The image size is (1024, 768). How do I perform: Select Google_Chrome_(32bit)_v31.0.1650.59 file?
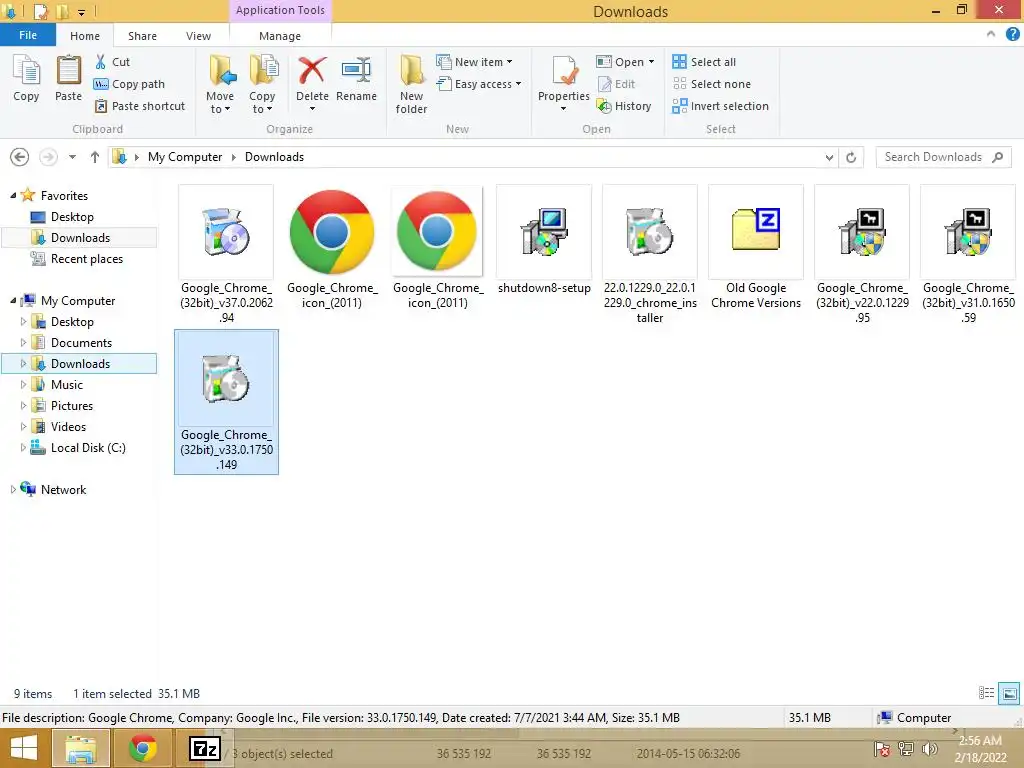[x=968, y=255]
